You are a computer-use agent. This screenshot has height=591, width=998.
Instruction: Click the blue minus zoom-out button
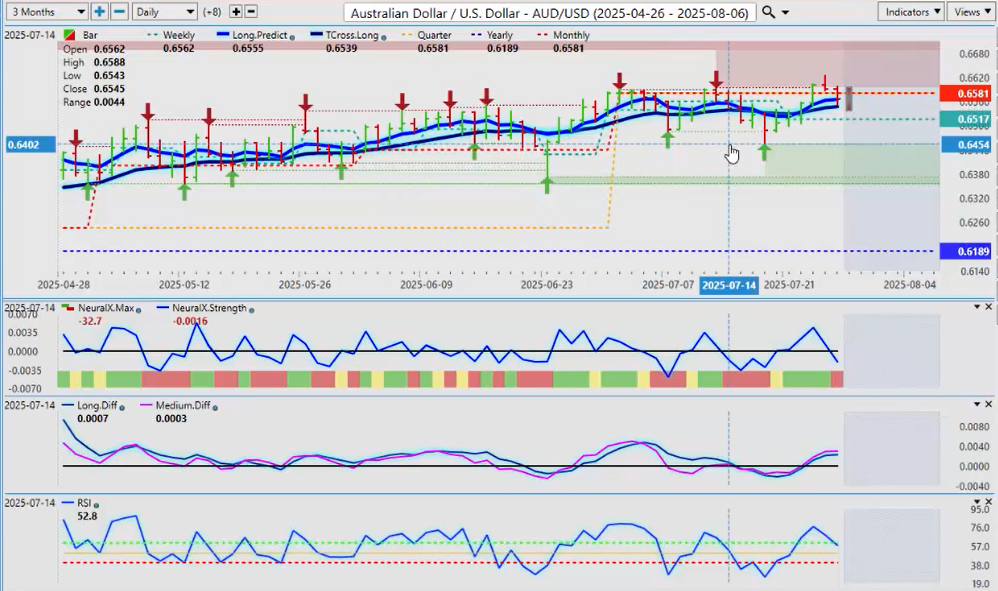(x=119, y=12)
